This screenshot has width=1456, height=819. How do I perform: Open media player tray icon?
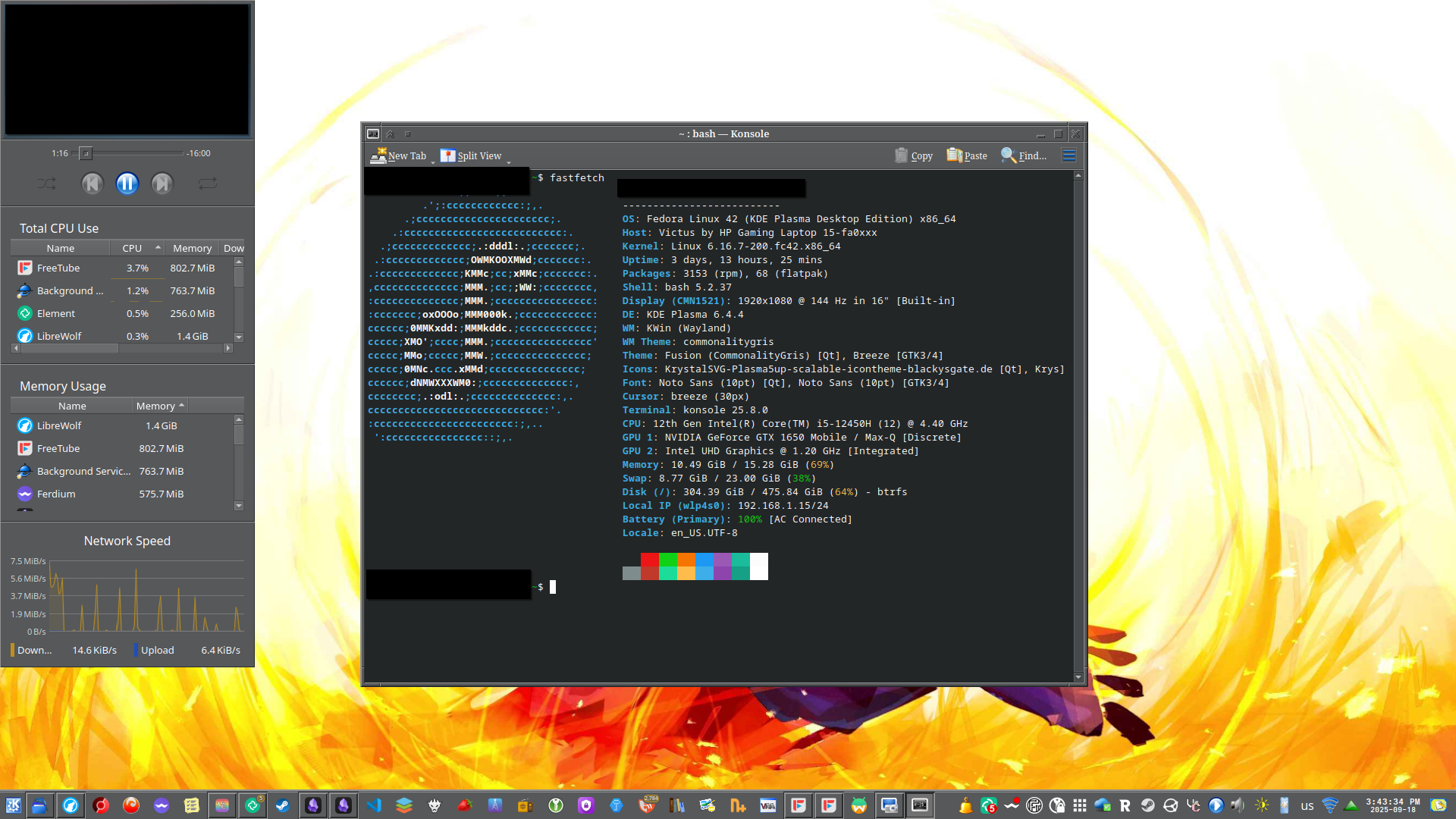click(x=1216, y=805)
